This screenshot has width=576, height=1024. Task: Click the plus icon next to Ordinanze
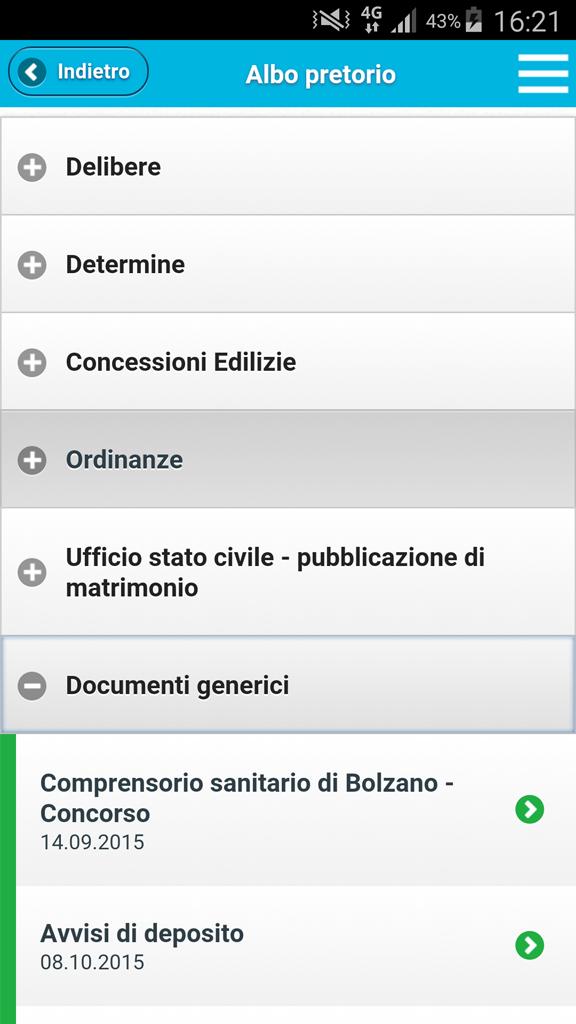32,460
